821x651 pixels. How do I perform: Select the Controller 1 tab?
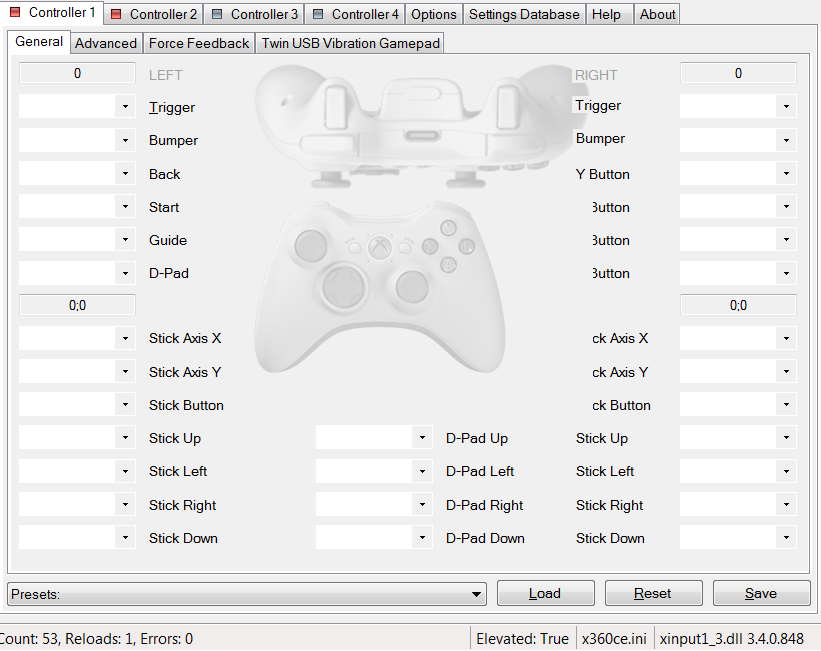[x=52, y=12]
